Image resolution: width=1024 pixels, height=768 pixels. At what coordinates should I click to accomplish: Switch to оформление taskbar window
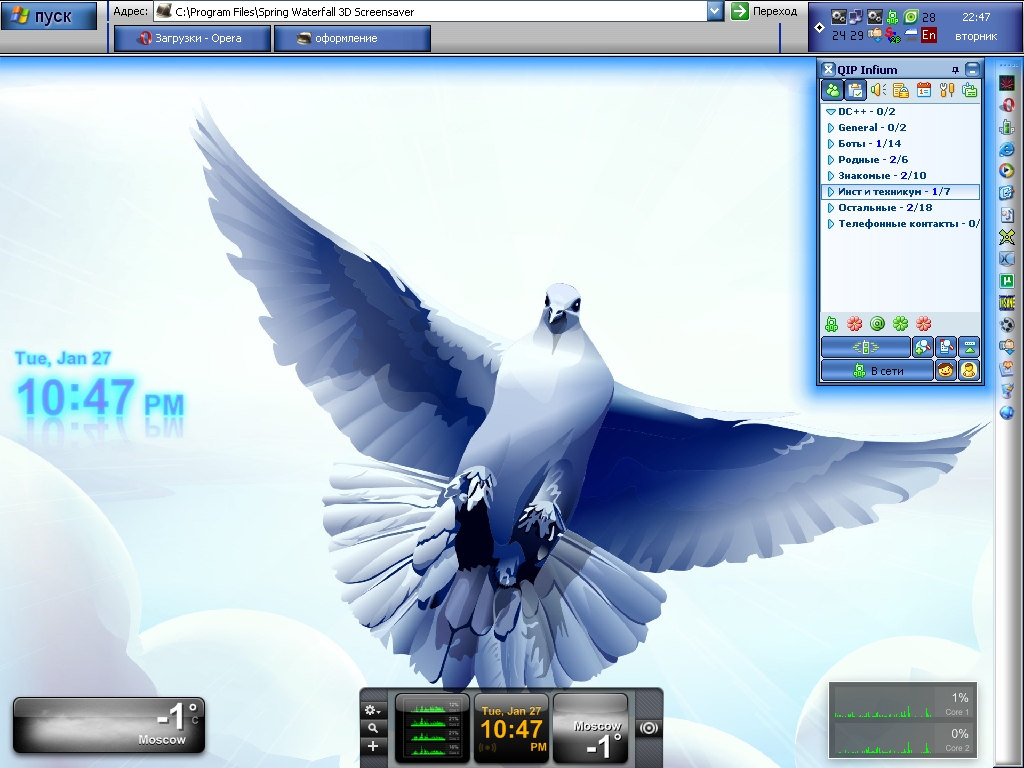click(351, 39)
